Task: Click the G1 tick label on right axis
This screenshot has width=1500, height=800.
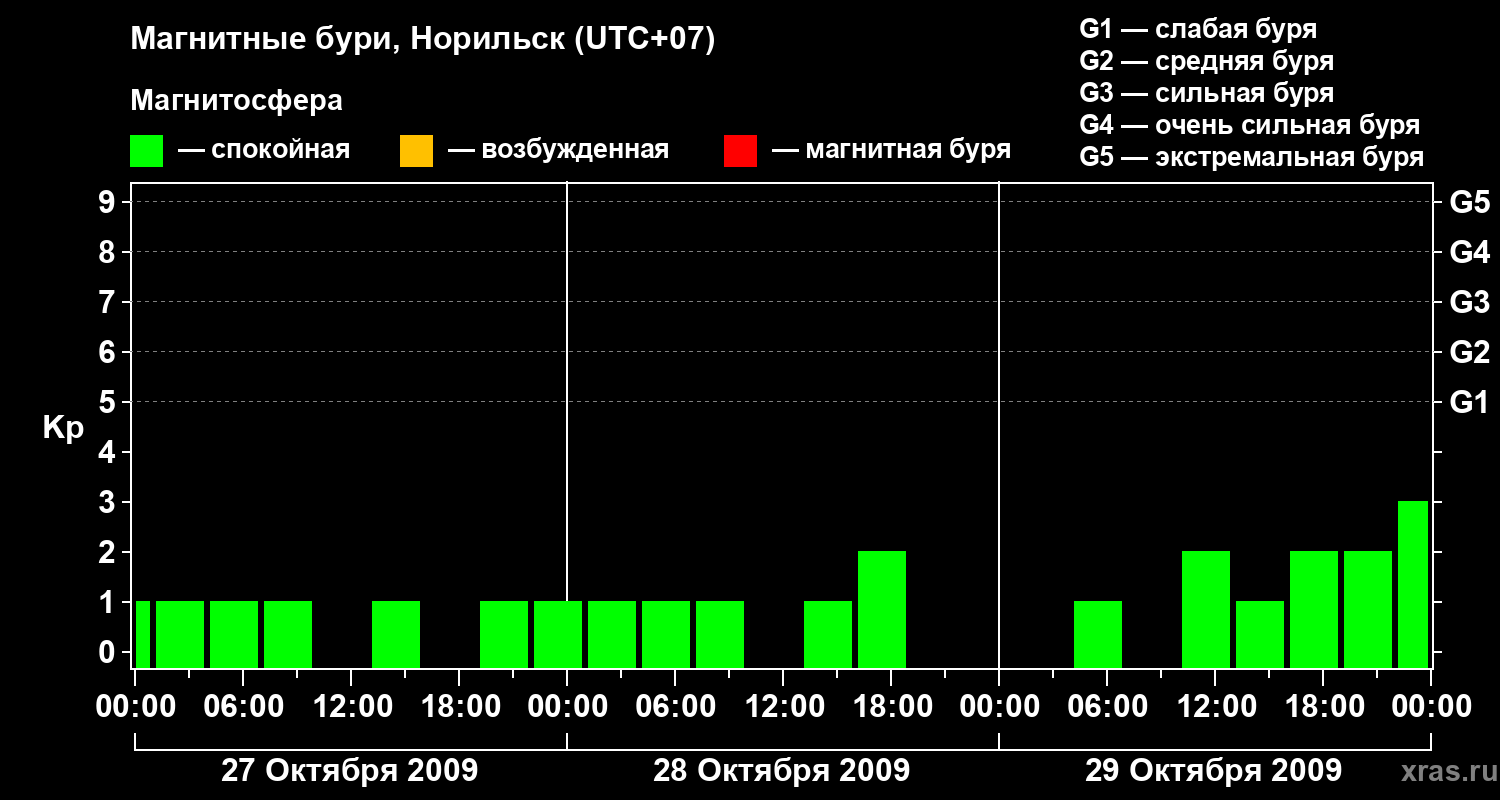Action: [1470, 402]
